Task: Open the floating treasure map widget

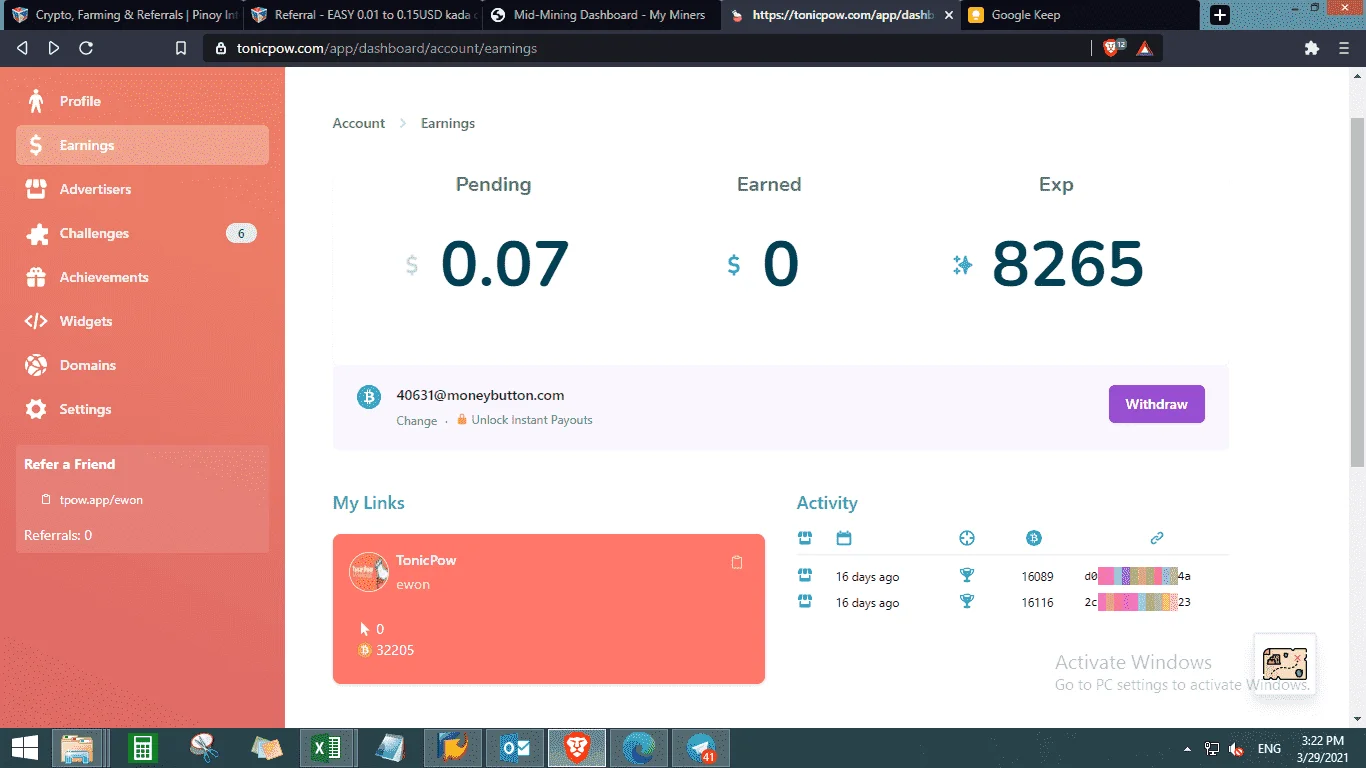Action: pos(1285,663)
